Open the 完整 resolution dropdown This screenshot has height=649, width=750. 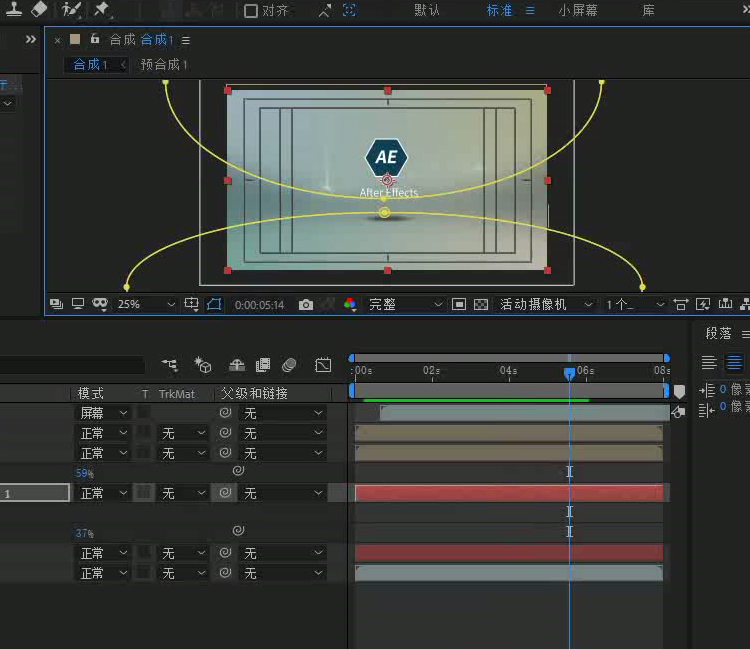405,304
